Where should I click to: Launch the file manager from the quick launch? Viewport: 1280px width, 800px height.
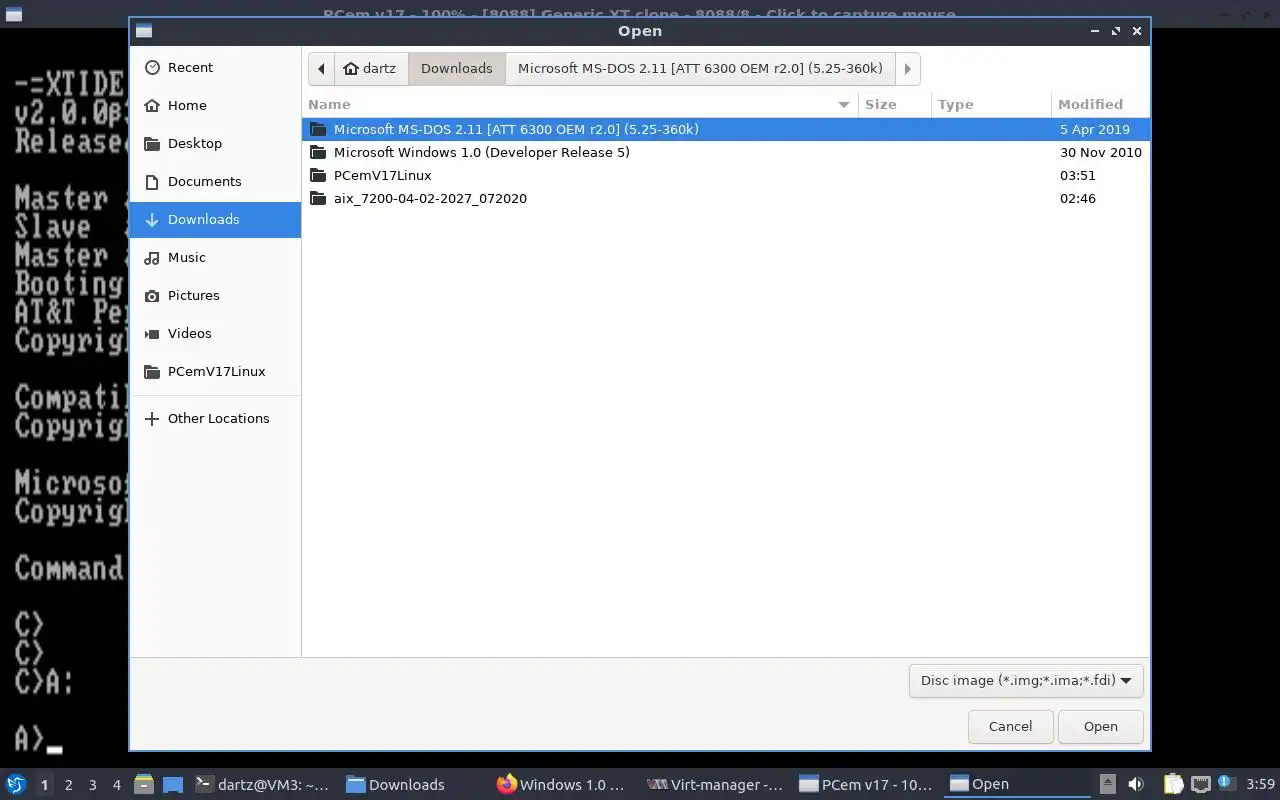click(144, 784)
